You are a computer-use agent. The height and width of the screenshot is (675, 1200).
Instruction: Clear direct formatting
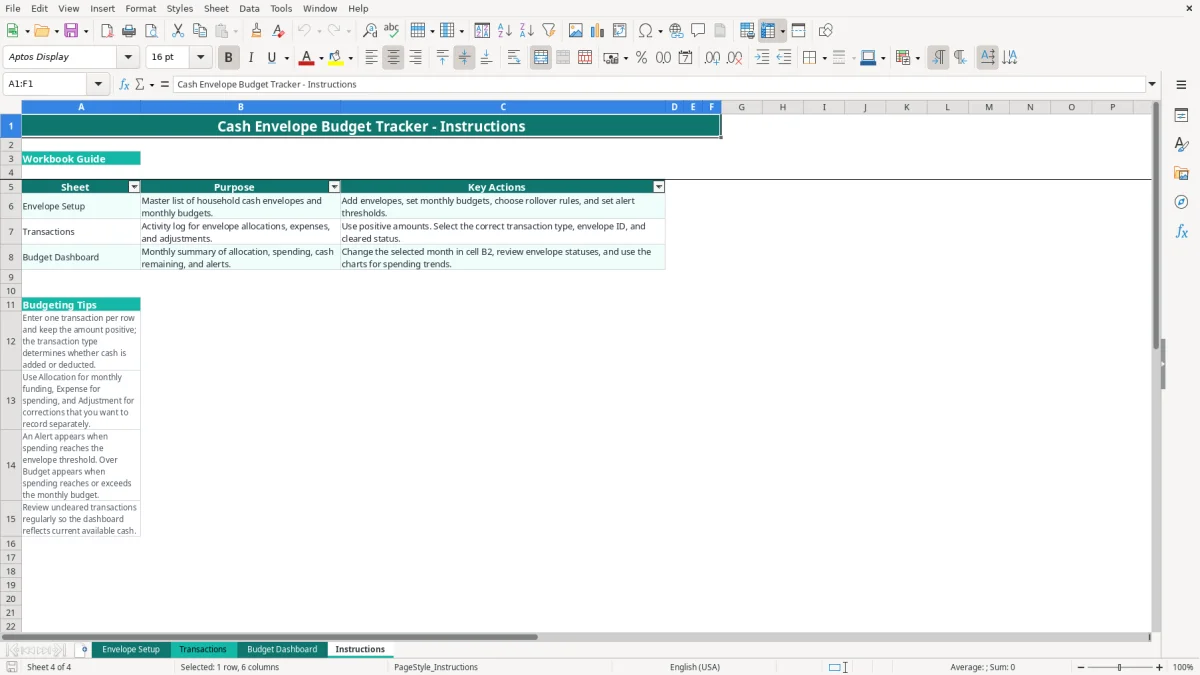click(x=279, y=31)
